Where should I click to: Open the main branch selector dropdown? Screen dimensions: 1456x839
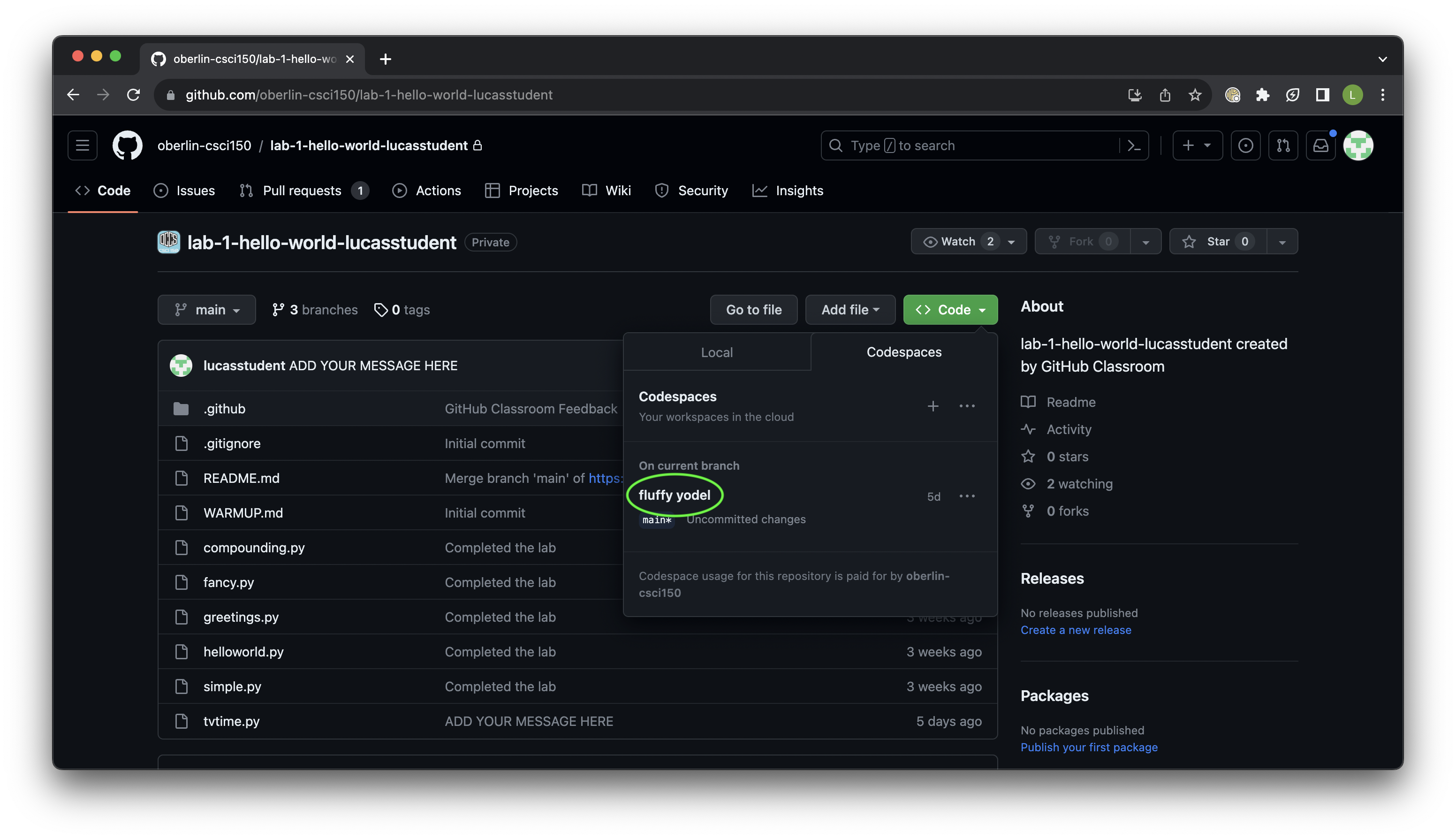pos(206,309)
